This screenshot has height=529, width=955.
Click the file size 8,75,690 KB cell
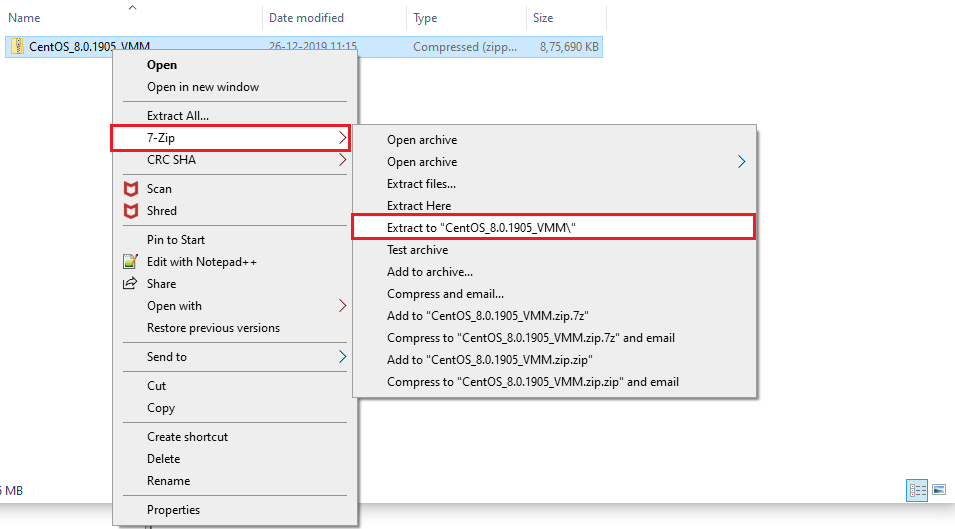click(x=569, y=47)
